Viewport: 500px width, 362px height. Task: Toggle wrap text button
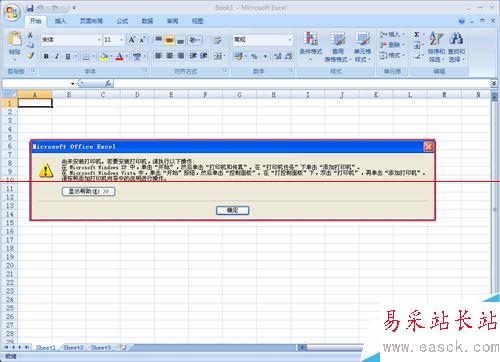[218, 40]
